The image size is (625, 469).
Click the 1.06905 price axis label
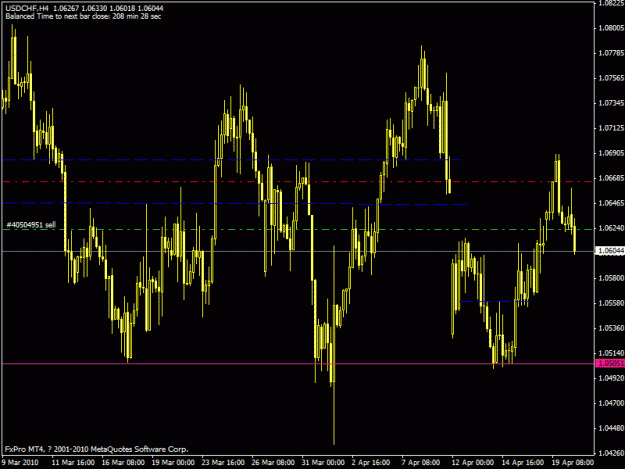[x=611, y=153]
